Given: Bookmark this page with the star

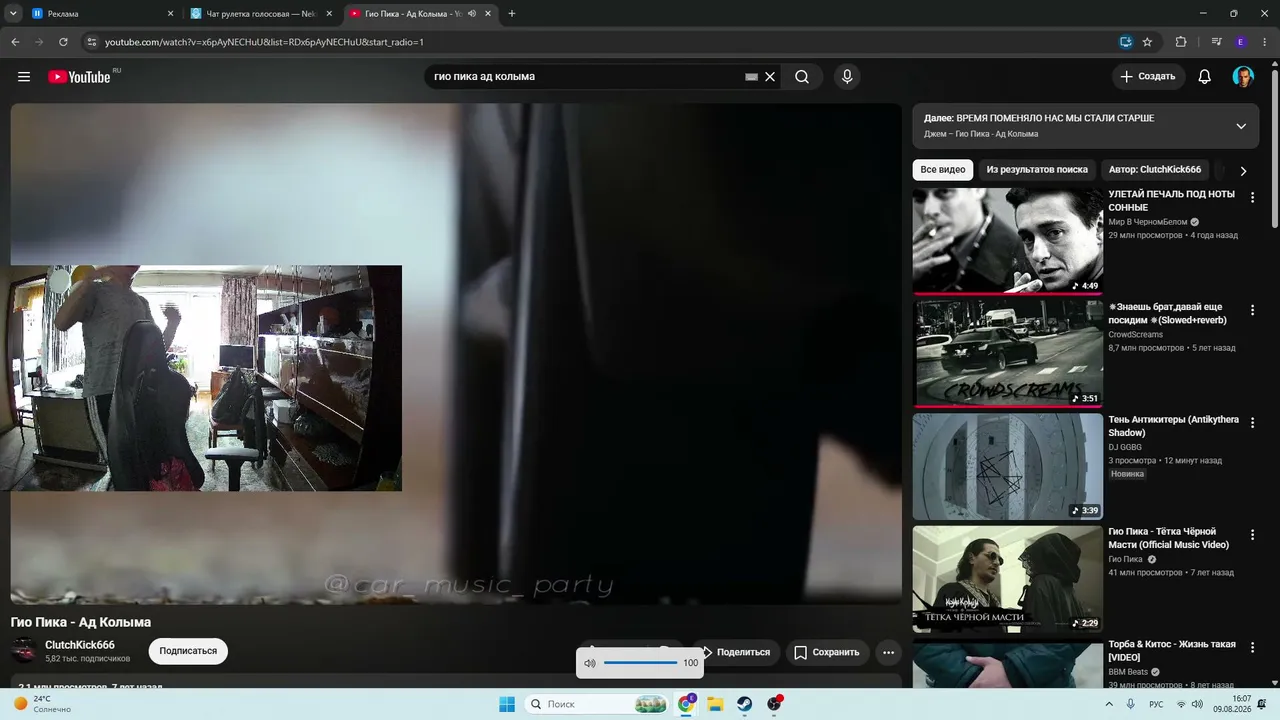Looking at the screenshot, I should [1147, 42].
